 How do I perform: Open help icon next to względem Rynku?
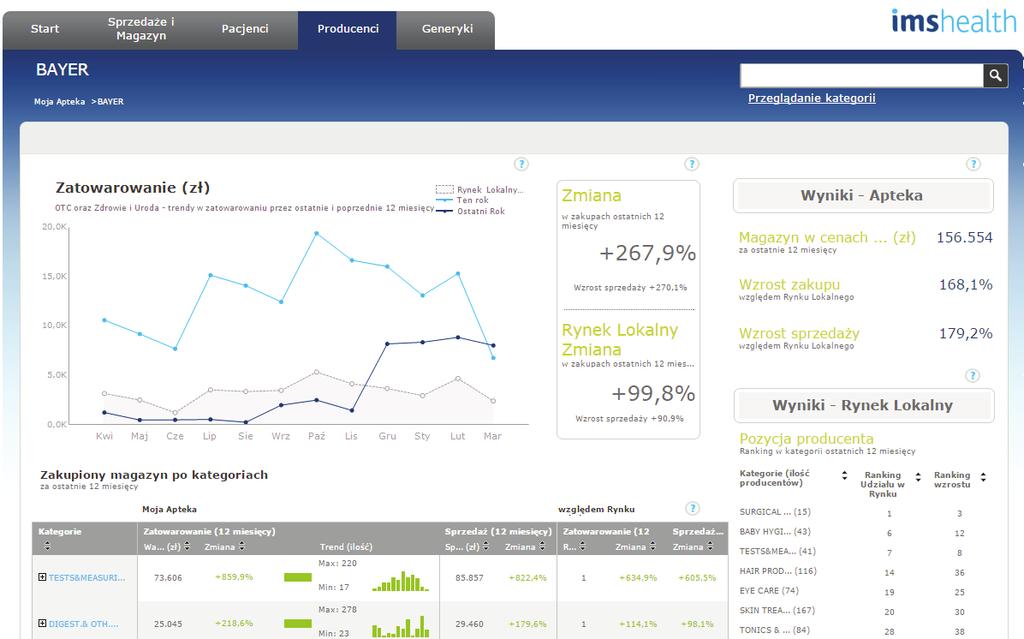(693, 508)
